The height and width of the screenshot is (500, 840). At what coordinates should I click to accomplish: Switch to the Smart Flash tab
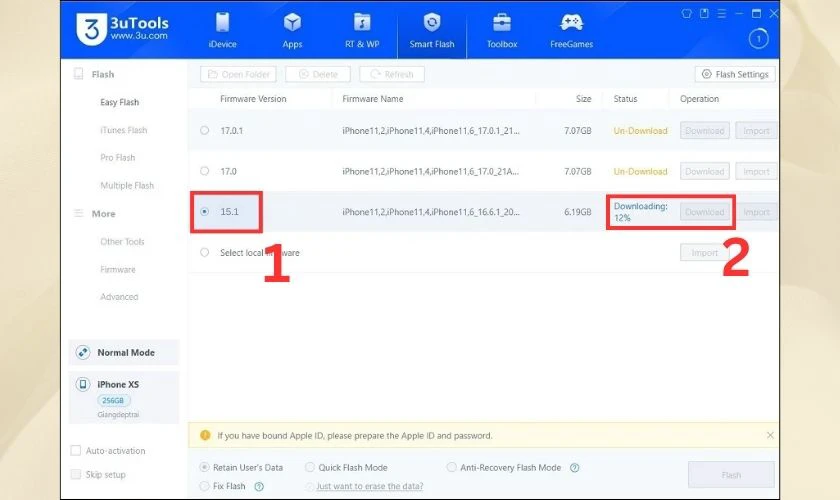point(432,30)
